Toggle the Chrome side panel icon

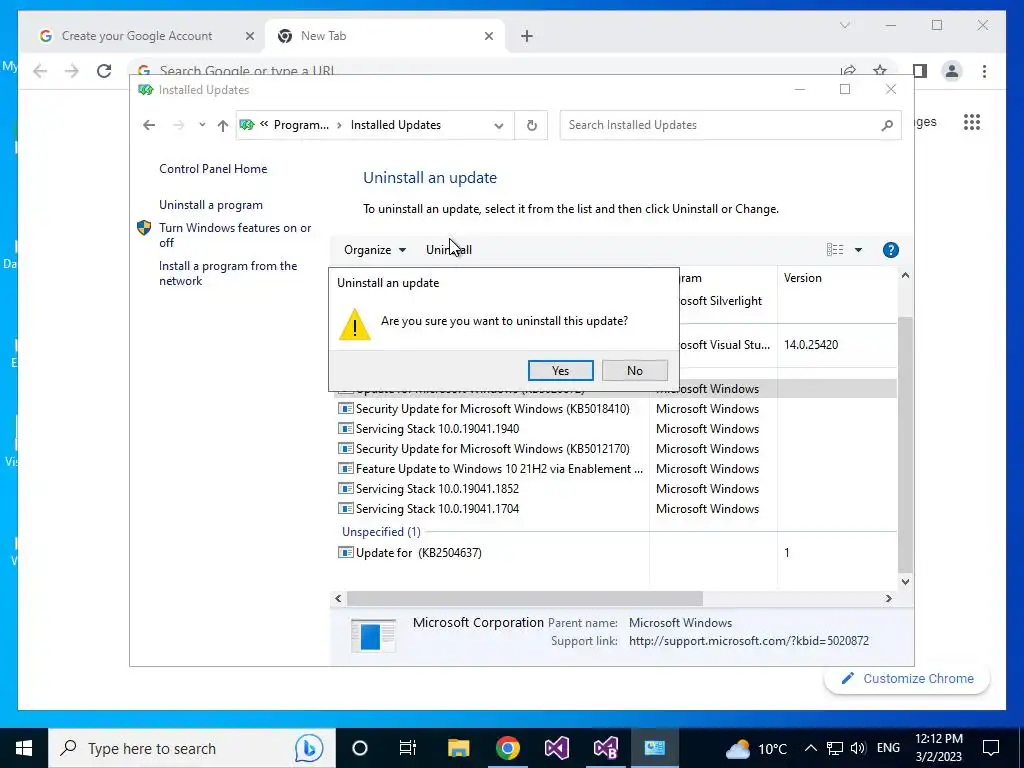click(920, 71)
